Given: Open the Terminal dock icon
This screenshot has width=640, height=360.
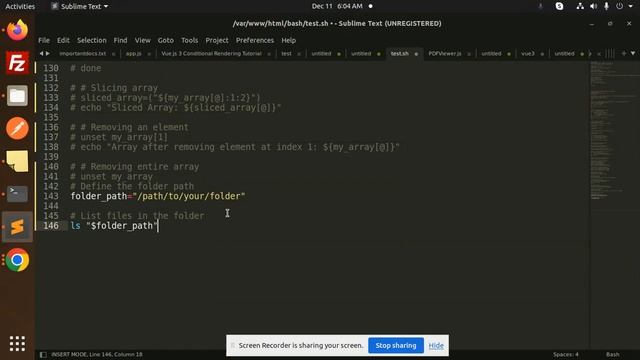Looking at the screenshot, I should point(17,194).
